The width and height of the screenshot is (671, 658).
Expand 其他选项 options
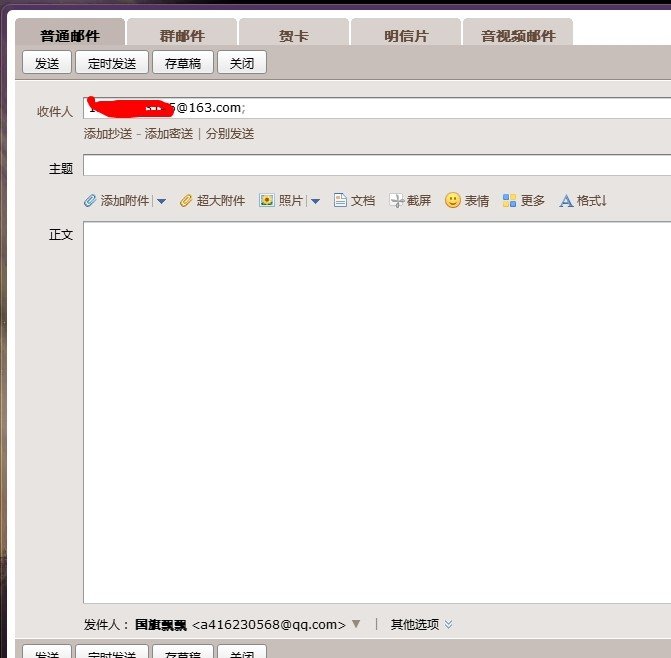pyautogui.click(x=421, y=624)
